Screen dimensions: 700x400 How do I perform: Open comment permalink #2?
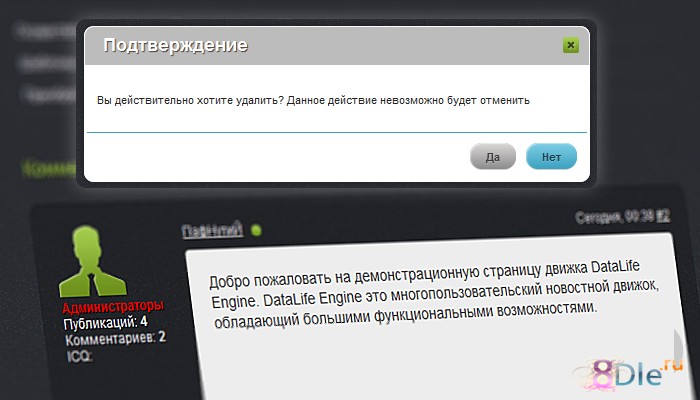[x=664, y=216]
